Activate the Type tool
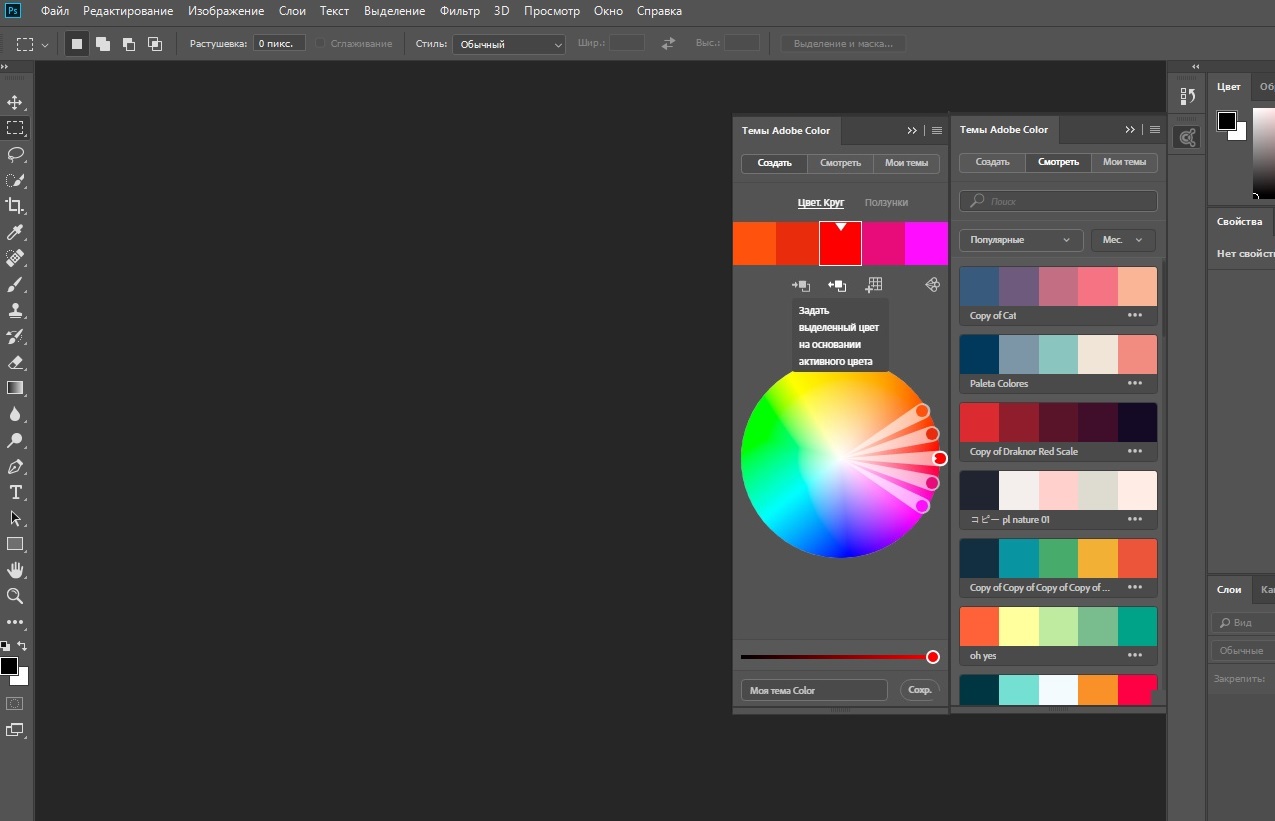Screen dimensions: 1275x821 click(x=15, y=492)
